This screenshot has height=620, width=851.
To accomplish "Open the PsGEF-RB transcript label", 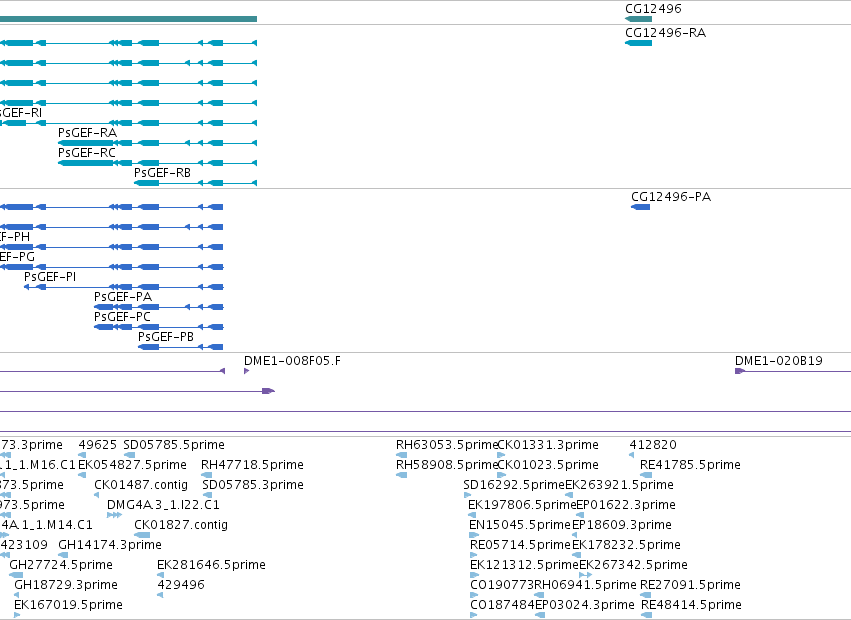I will click(162, 173).
